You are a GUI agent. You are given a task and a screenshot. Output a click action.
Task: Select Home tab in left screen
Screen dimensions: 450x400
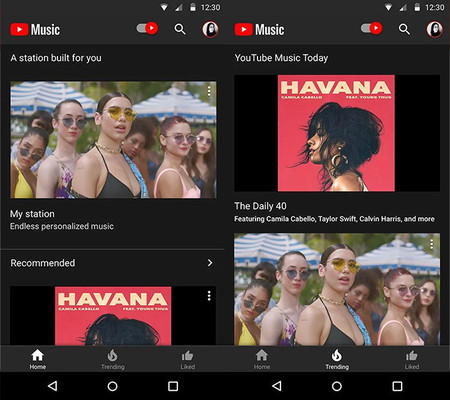pyautogui.click(x=38, y=359)
